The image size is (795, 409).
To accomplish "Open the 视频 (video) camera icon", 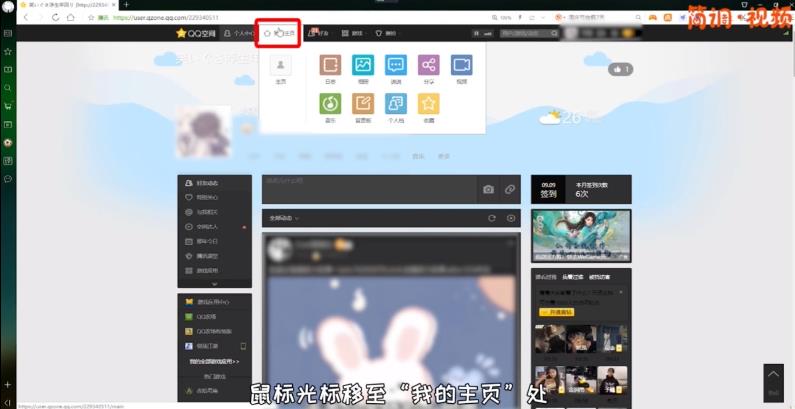I will 461,66.
